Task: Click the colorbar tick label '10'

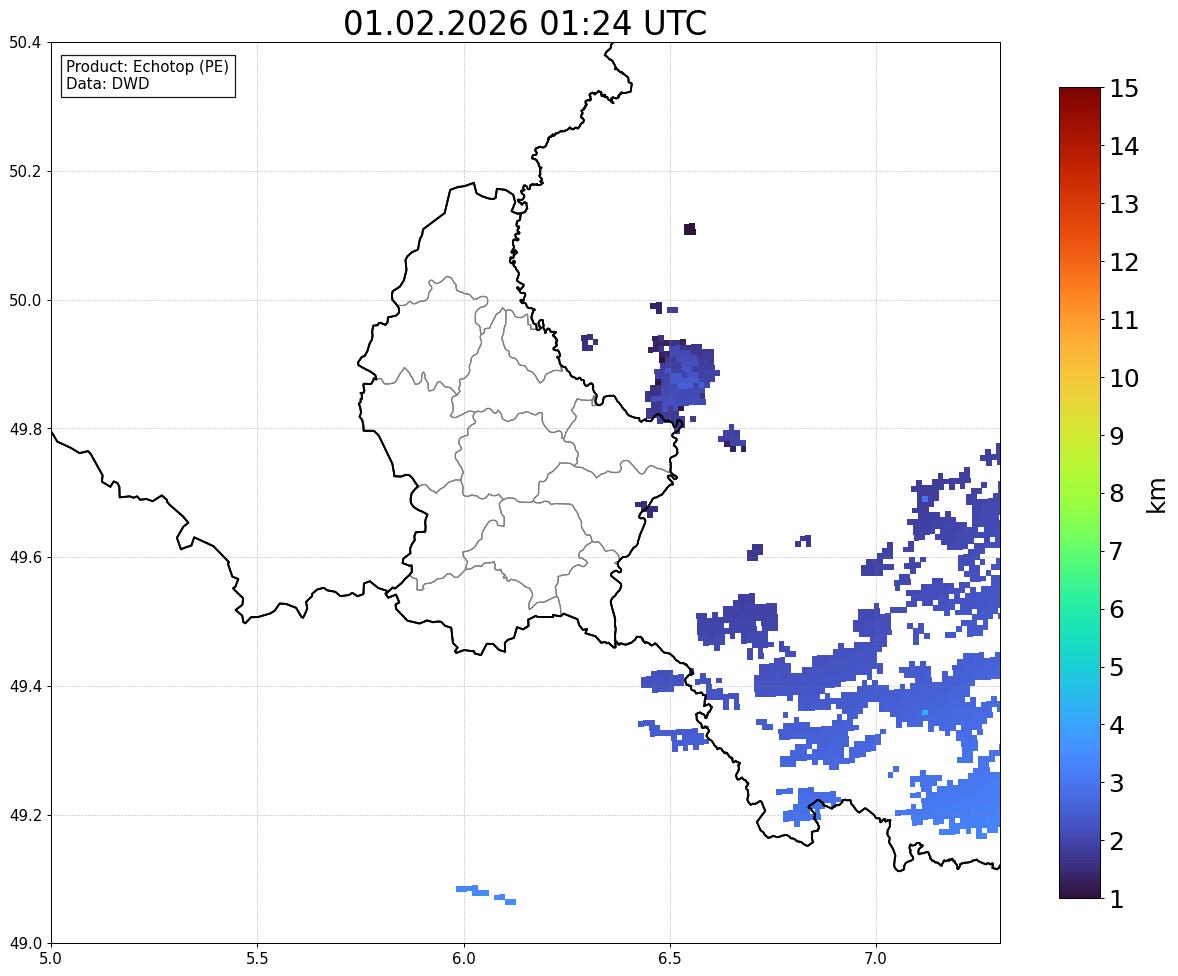Action: coord(1124,378)
